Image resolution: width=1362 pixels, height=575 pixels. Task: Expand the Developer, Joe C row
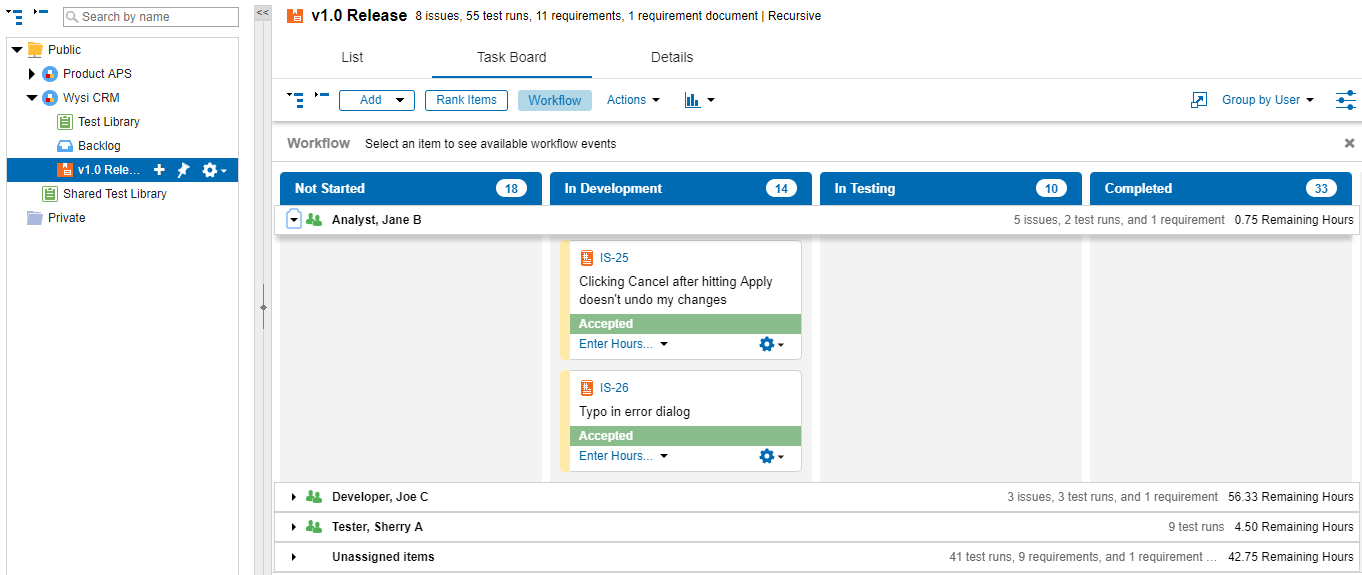click(x=294, y=497)
